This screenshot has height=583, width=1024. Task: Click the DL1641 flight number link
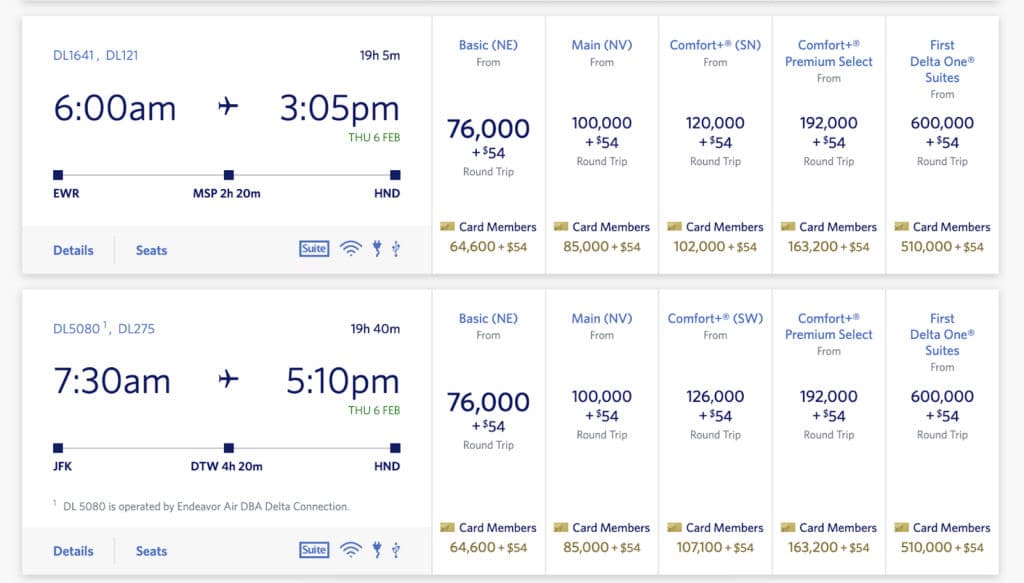click(74, 55)
